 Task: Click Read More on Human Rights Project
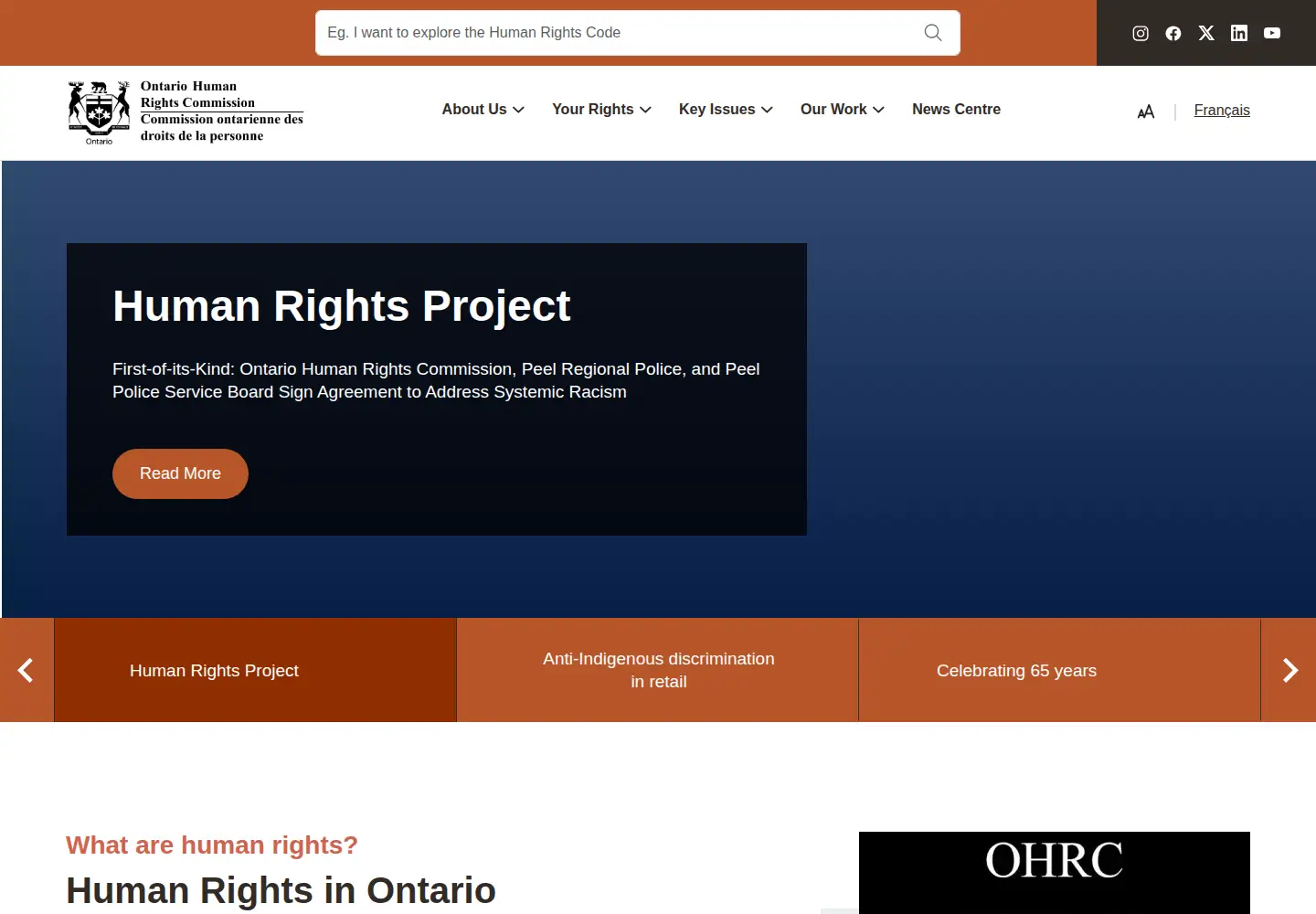click(x=180, y=473)
